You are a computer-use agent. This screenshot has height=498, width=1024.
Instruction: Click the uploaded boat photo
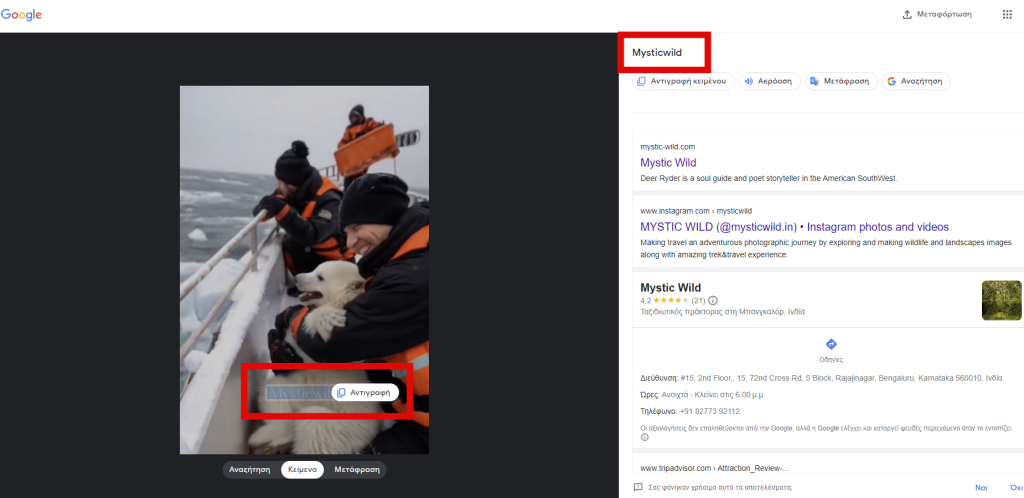[304, 270]
